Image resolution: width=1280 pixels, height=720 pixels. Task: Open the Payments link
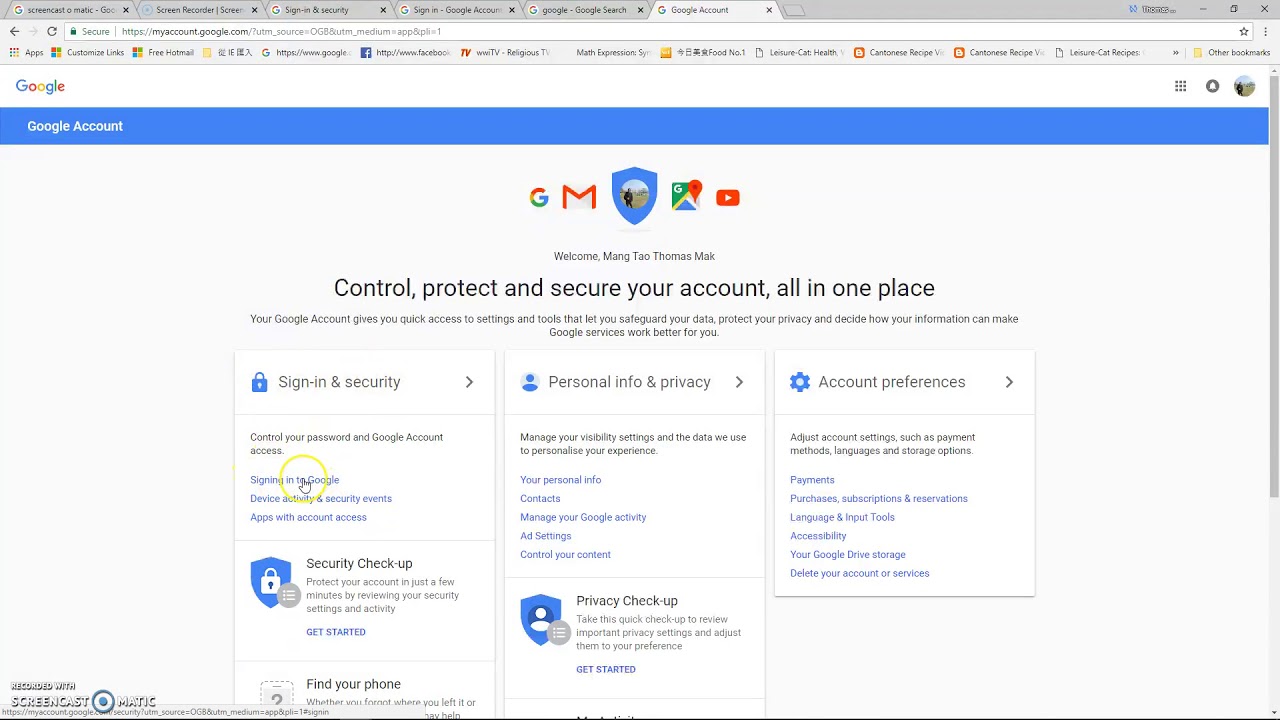click(812, 480)
